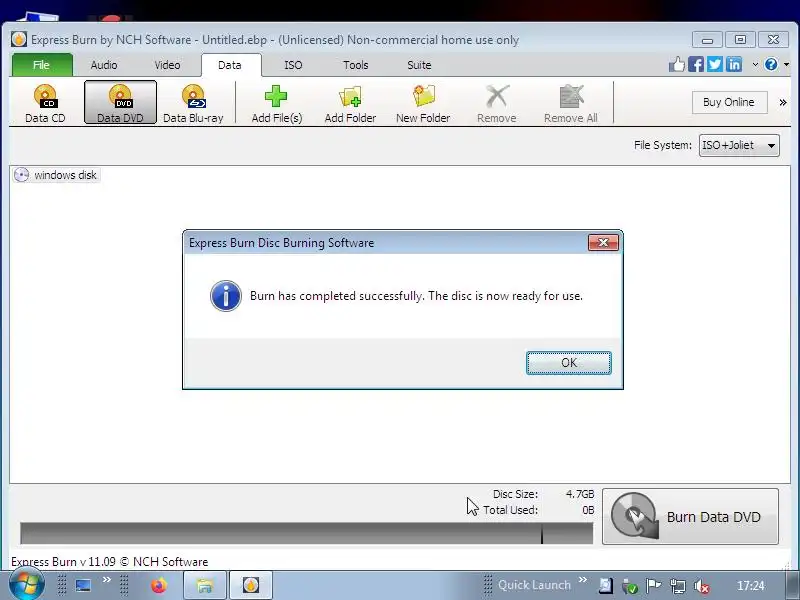Switch to the Data tab
Image resolution: width=800 pixels, height=600 pixels.
click(230, 65)
